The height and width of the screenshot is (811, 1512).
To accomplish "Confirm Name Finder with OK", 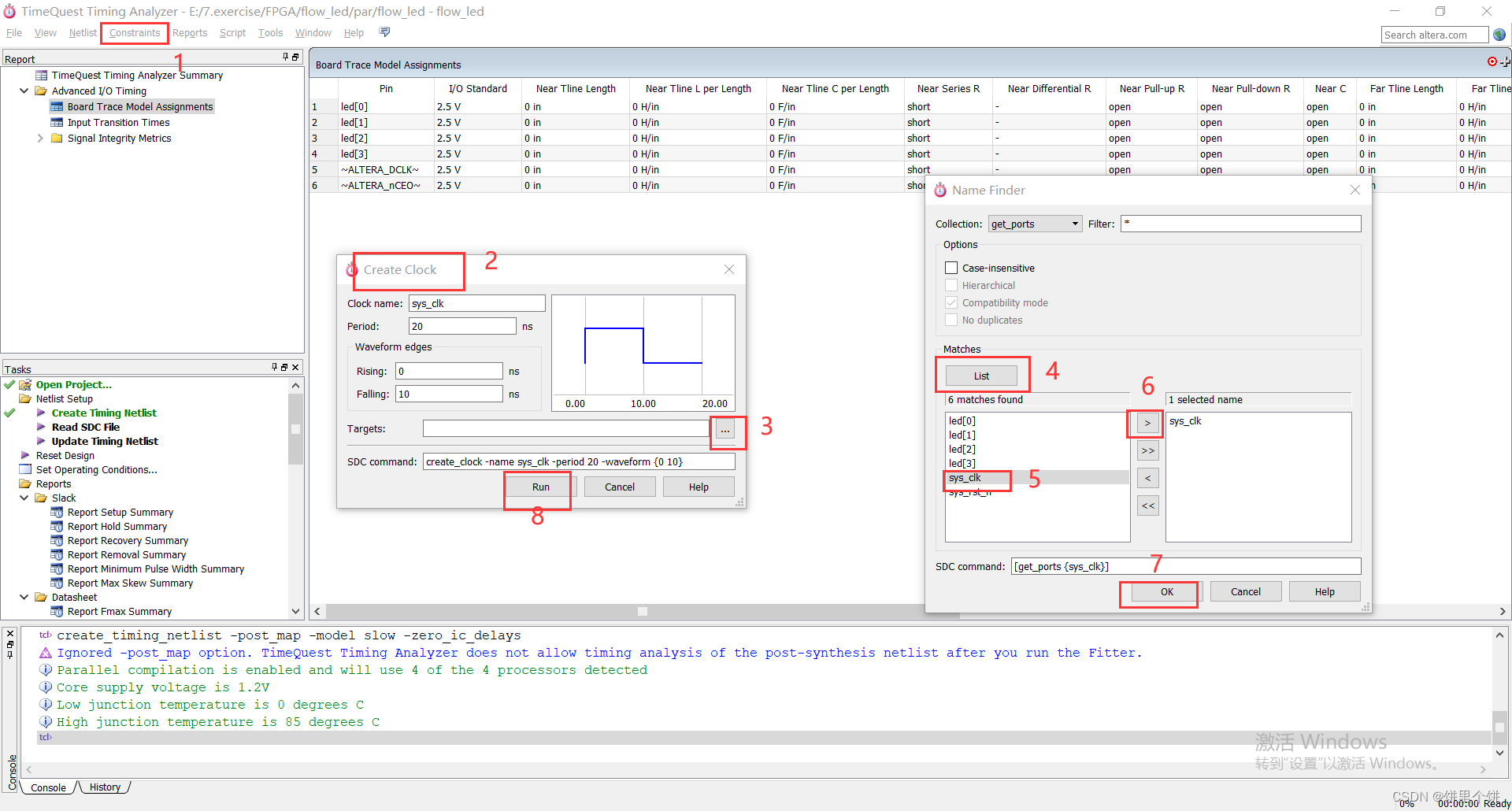I will click(1166, 592).
